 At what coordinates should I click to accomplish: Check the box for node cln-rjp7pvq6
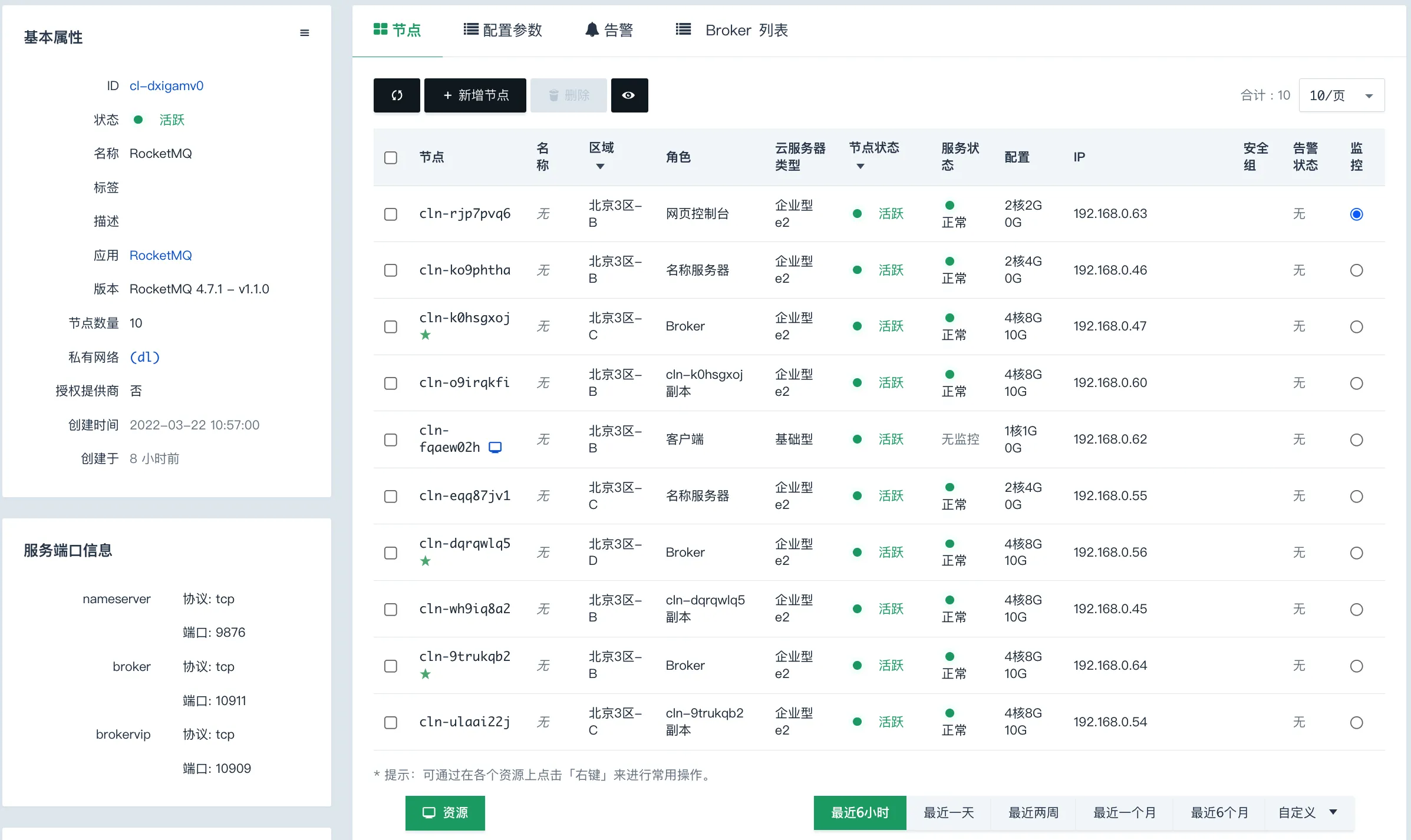[x=391, y=214]
